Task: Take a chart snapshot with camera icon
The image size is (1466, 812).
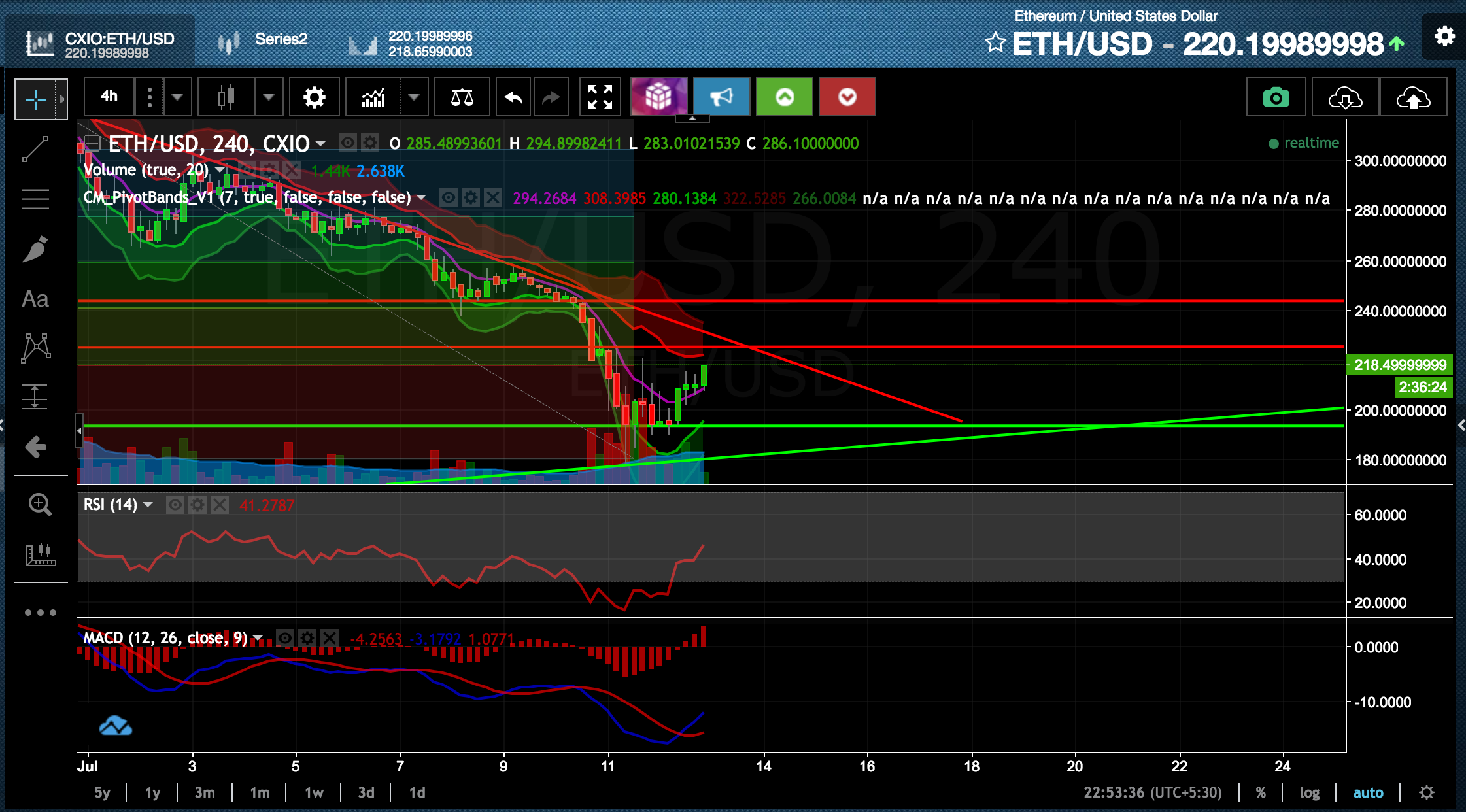Action: (1275, 98)
